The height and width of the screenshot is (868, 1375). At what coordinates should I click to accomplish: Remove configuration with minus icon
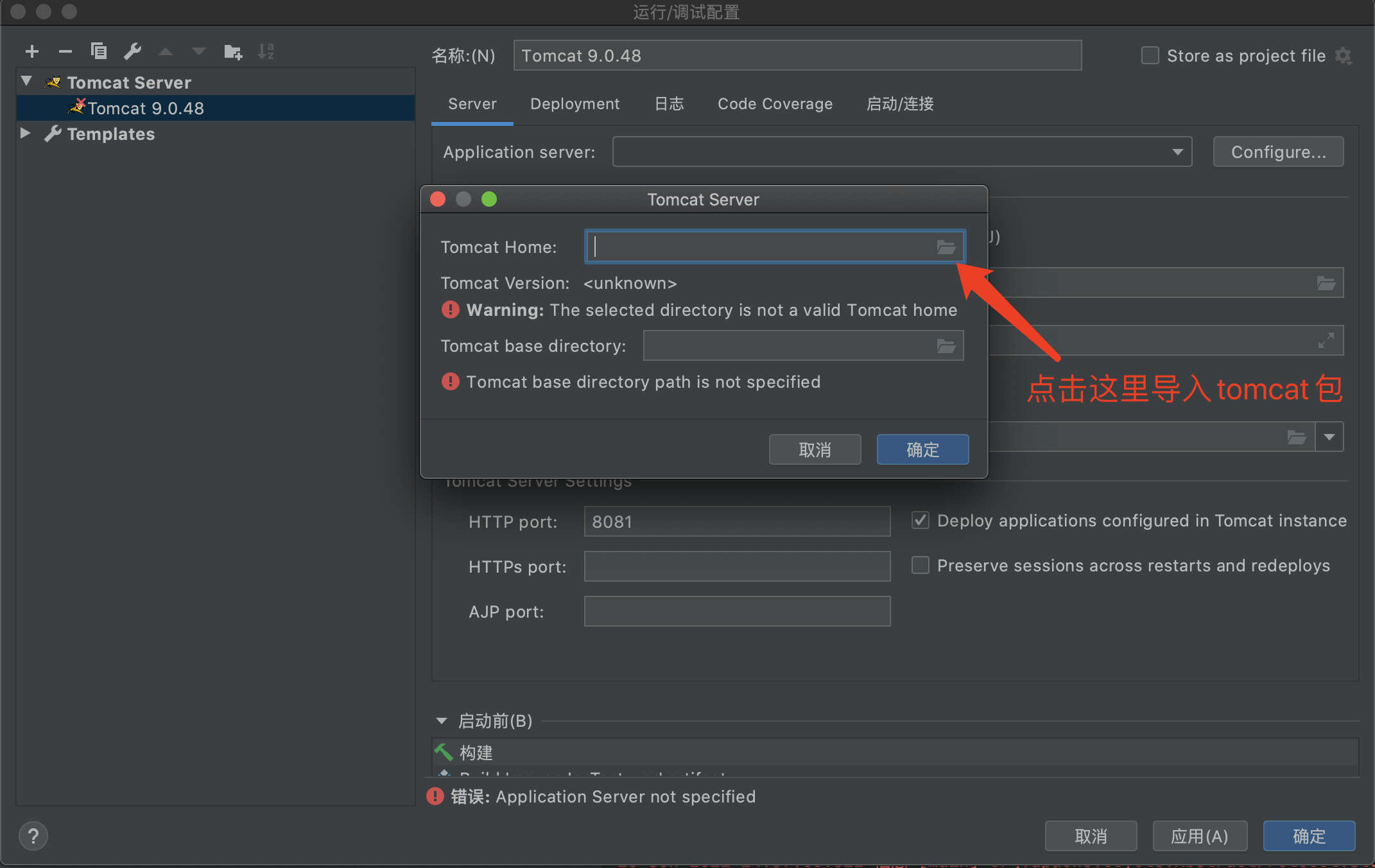point(65,51)
